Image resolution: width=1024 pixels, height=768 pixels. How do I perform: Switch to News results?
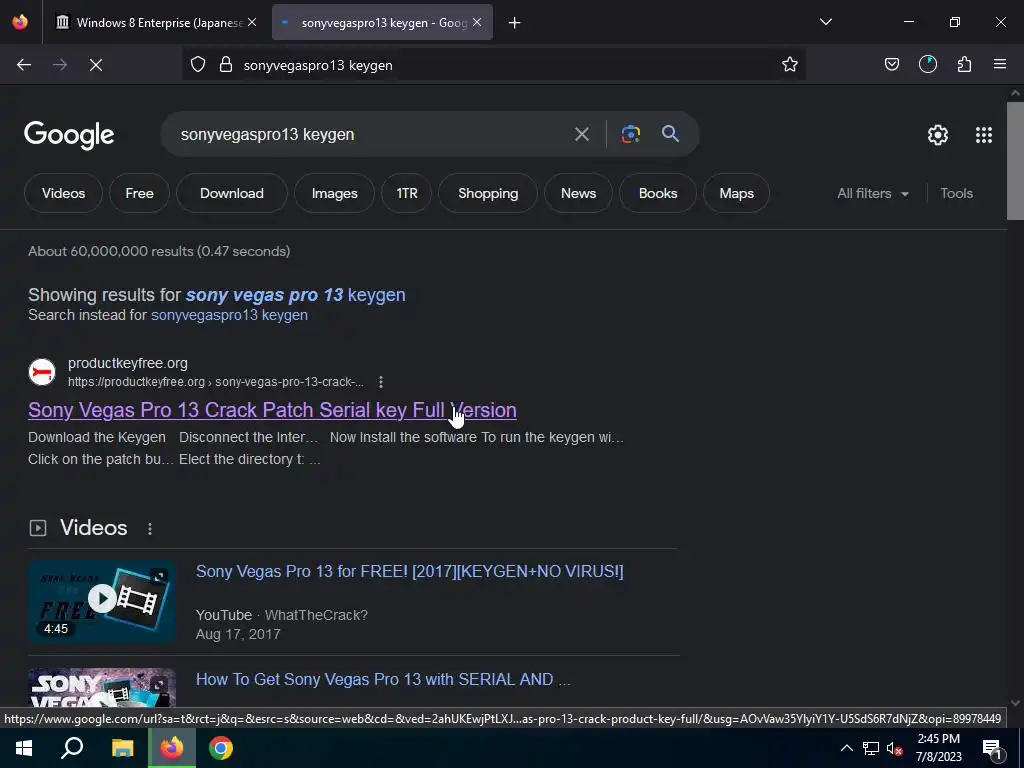click(x=579, y=193)
